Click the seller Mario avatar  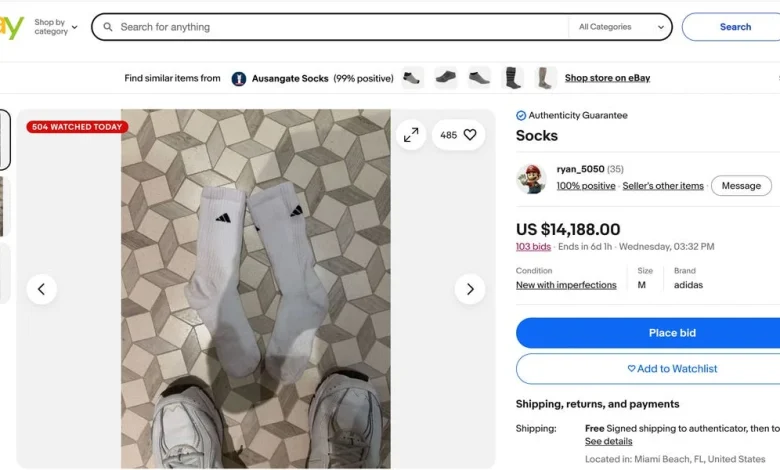pyautogui.click(x=531, y=179)
